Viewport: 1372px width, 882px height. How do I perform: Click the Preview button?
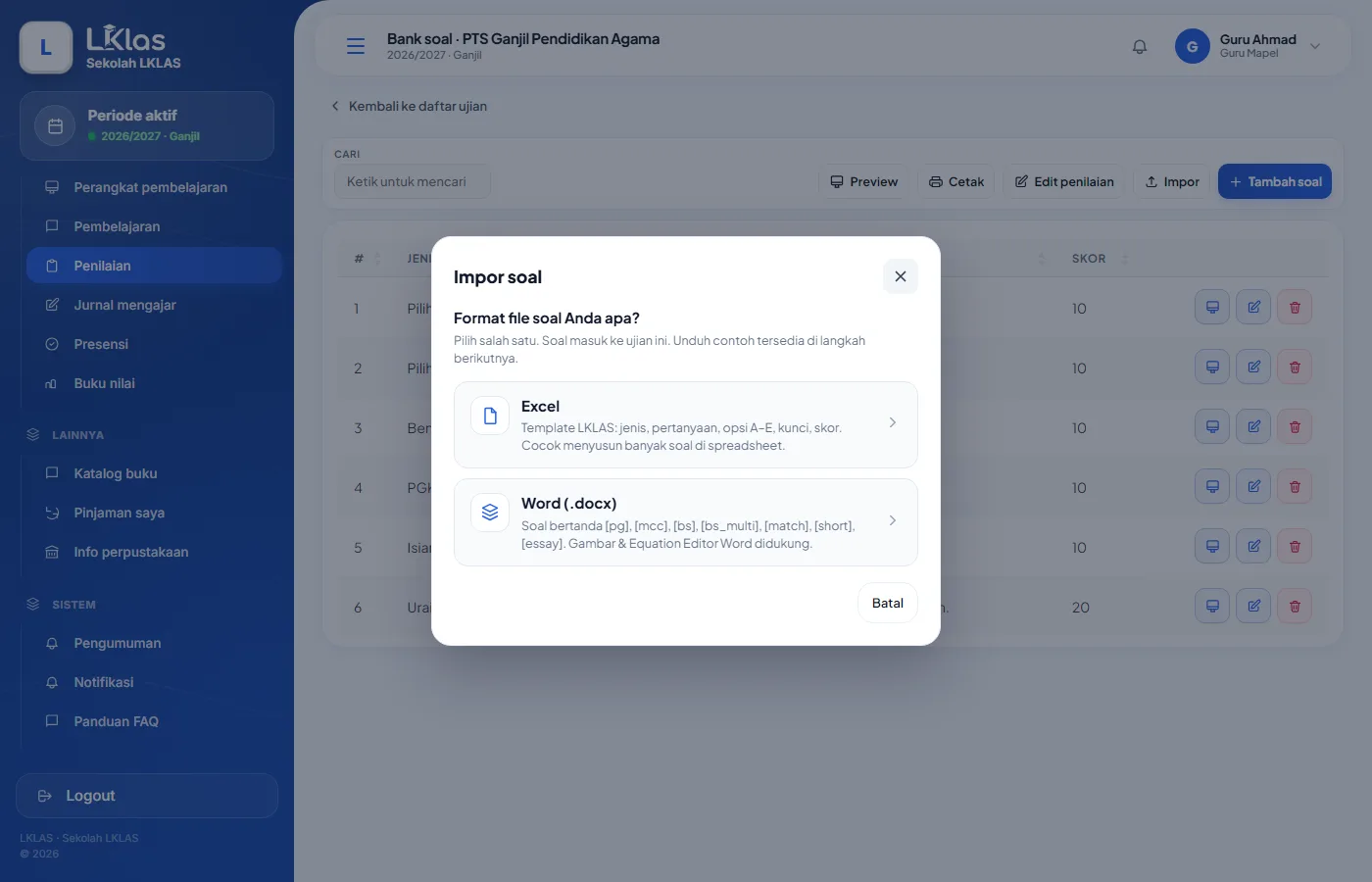click(x=863, y=181)
